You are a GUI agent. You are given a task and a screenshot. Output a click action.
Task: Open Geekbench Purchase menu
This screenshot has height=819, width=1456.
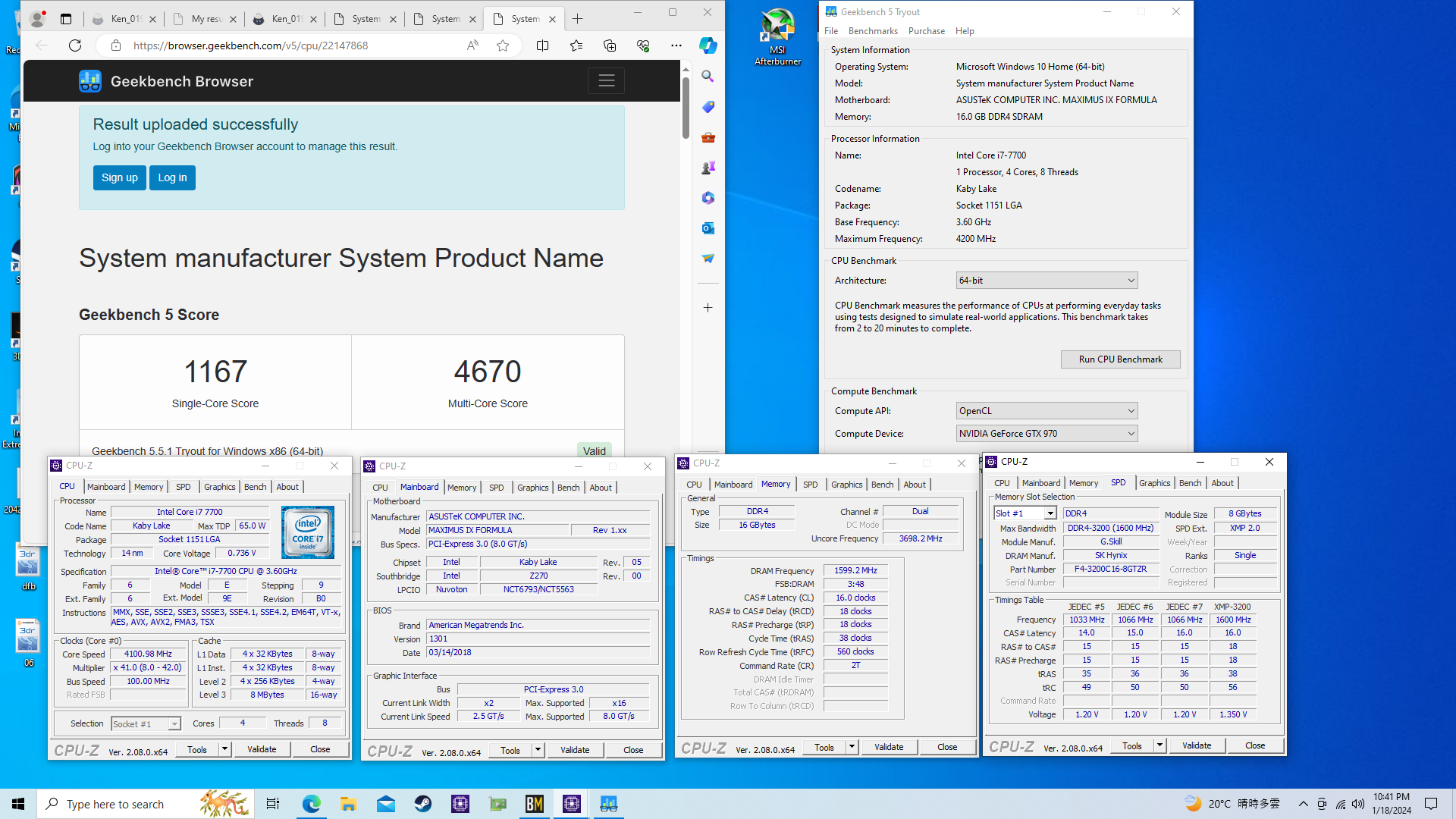coord(926,31)
